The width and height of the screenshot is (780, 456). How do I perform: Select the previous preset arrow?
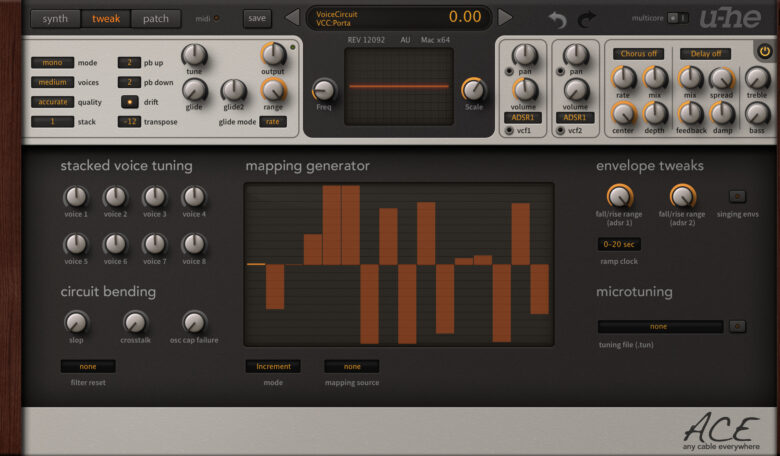click(x=291, y=17)
